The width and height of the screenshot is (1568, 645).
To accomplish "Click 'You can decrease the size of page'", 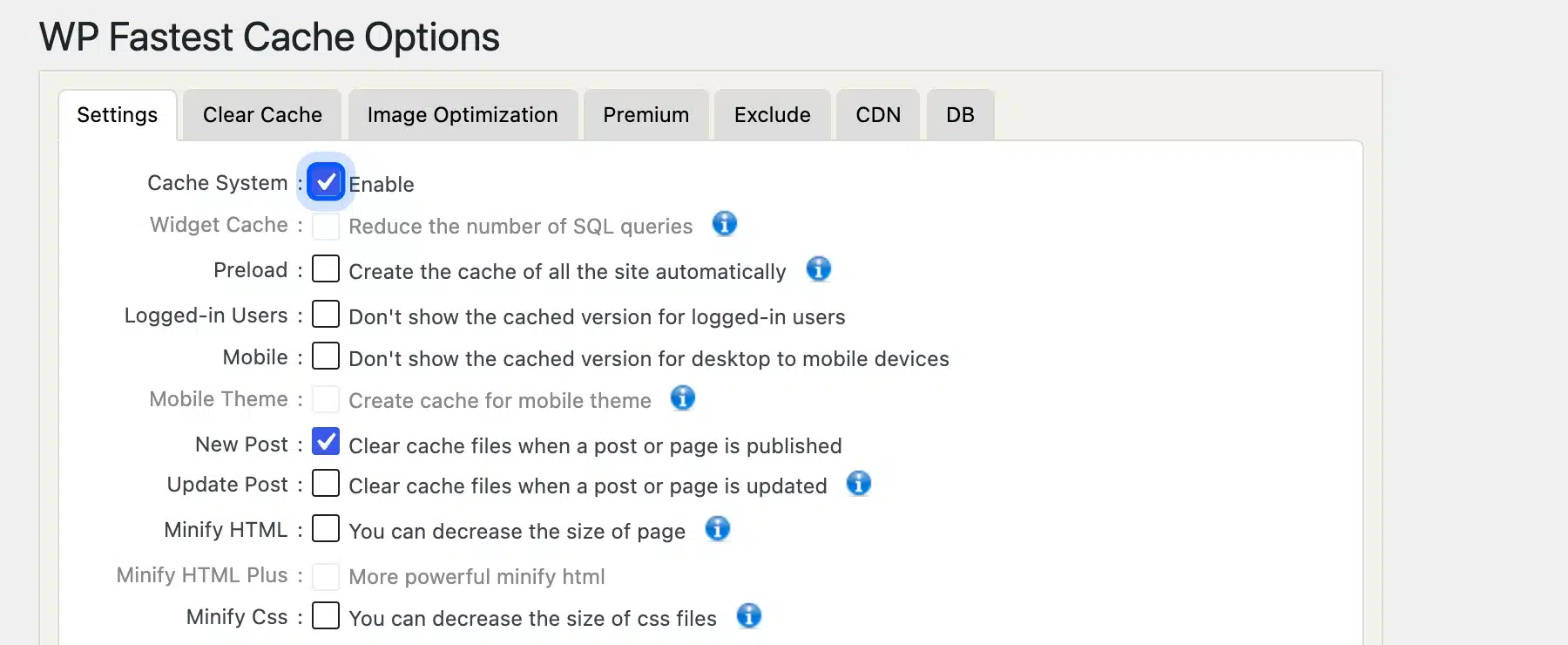I will click(517, 532).
